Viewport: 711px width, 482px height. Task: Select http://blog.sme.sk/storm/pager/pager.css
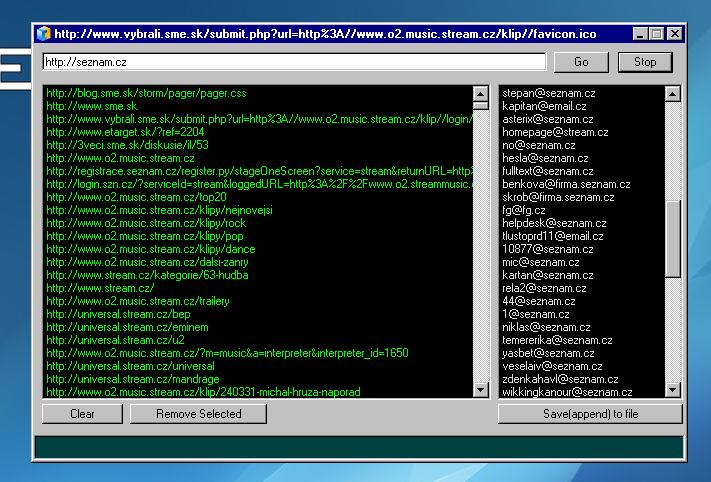click(146, 93)
